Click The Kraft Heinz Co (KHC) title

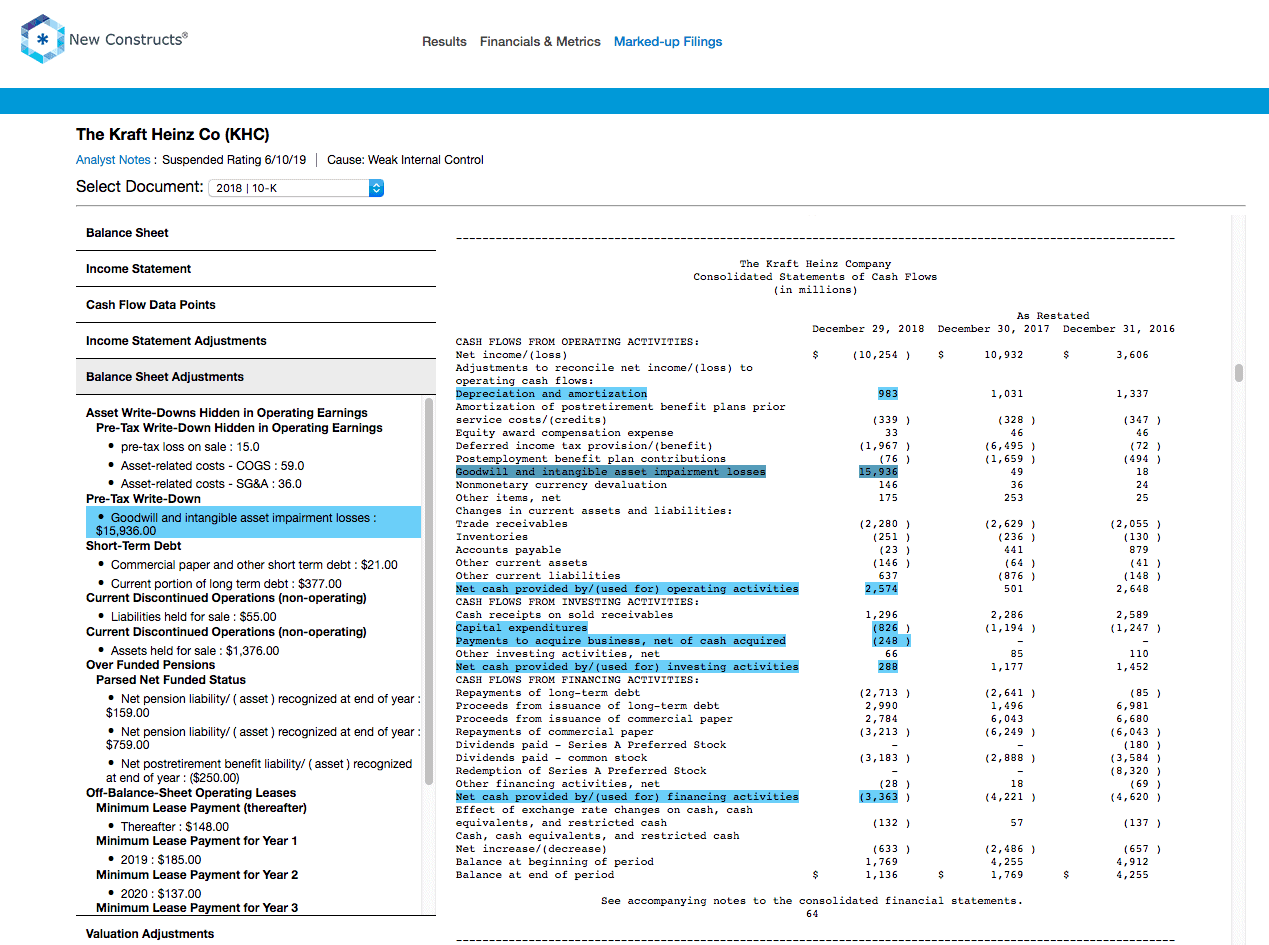tap(173, 135)
